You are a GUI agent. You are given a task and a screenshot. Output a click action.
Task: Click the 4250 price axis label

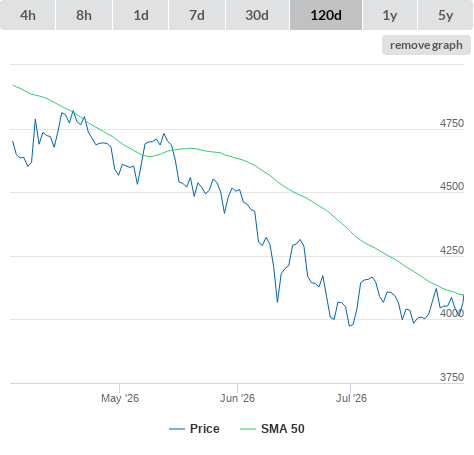coord(452,250)
